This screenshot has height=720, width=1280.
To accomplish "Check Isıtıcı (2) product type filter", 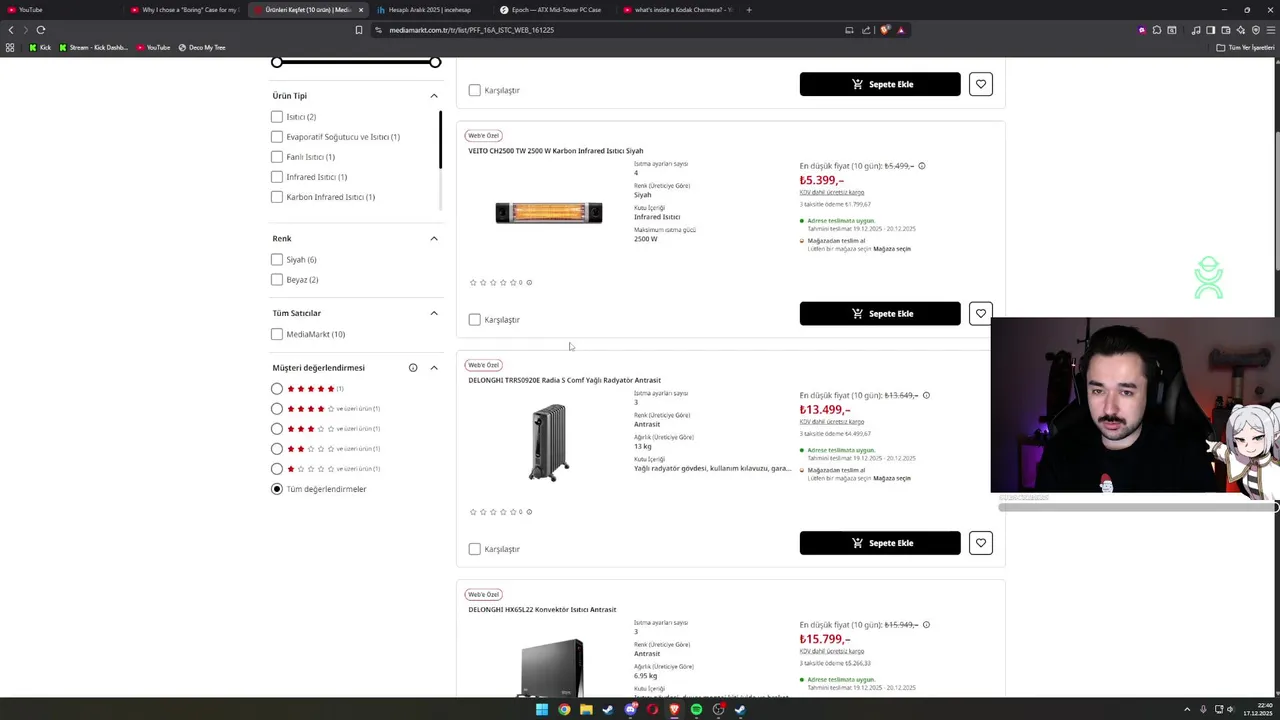I will pyautogui.click(x=277, y=117).
